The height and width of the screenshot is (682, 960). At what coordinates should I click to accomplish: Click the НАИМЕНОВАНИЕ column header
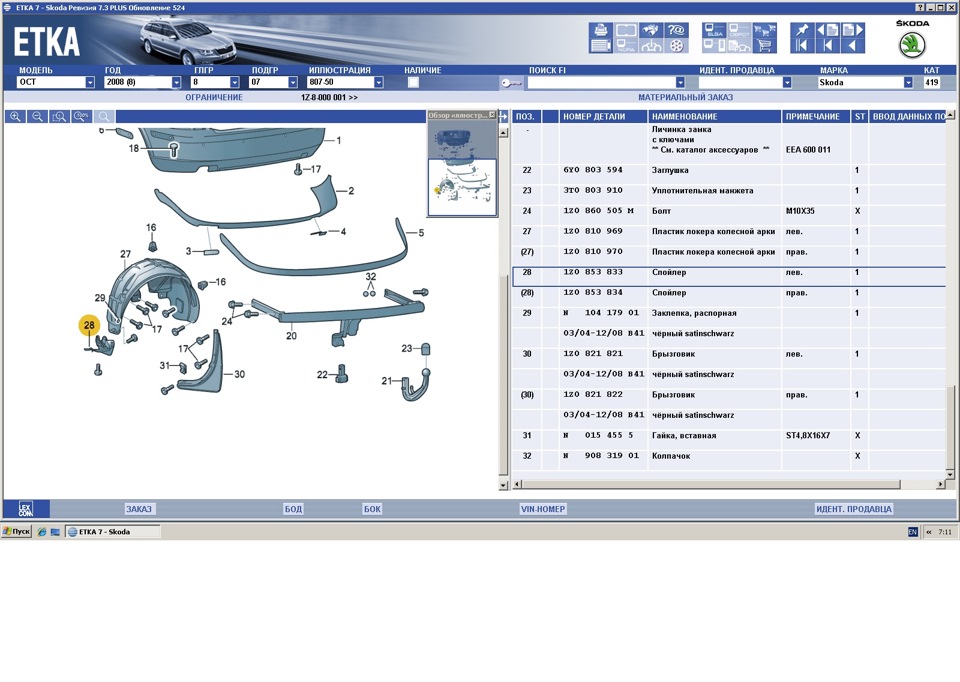click(x=714, y=116)
